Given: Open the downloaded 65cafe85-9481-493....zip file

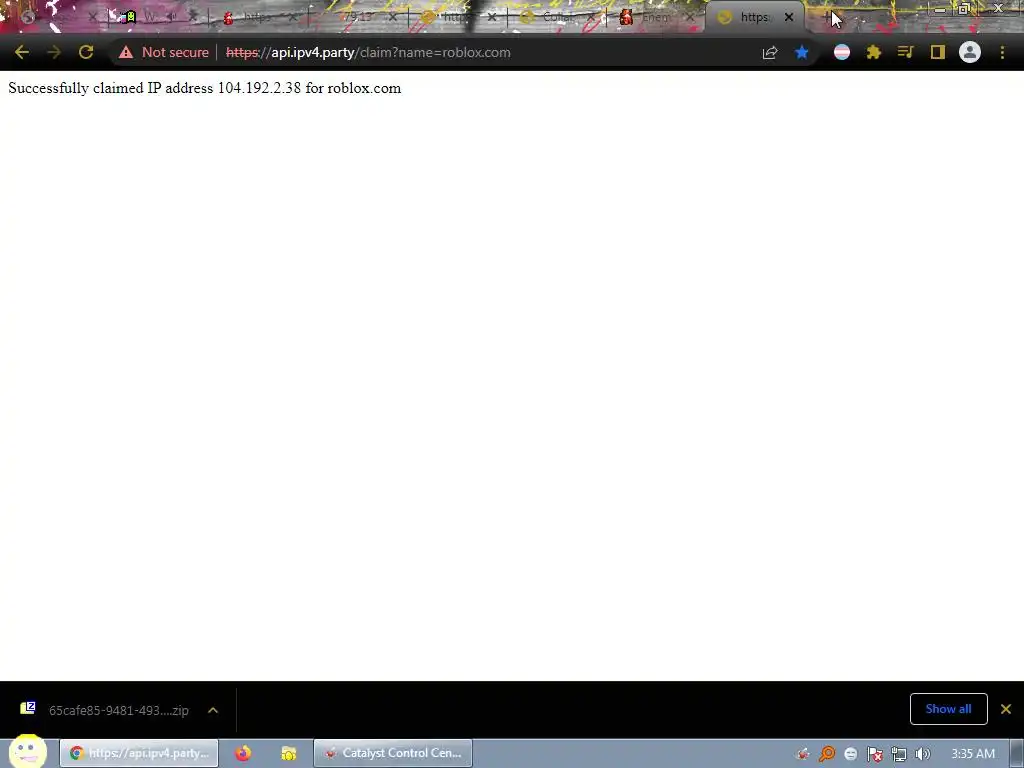Looking at the screenshot, I should [104, 710].
